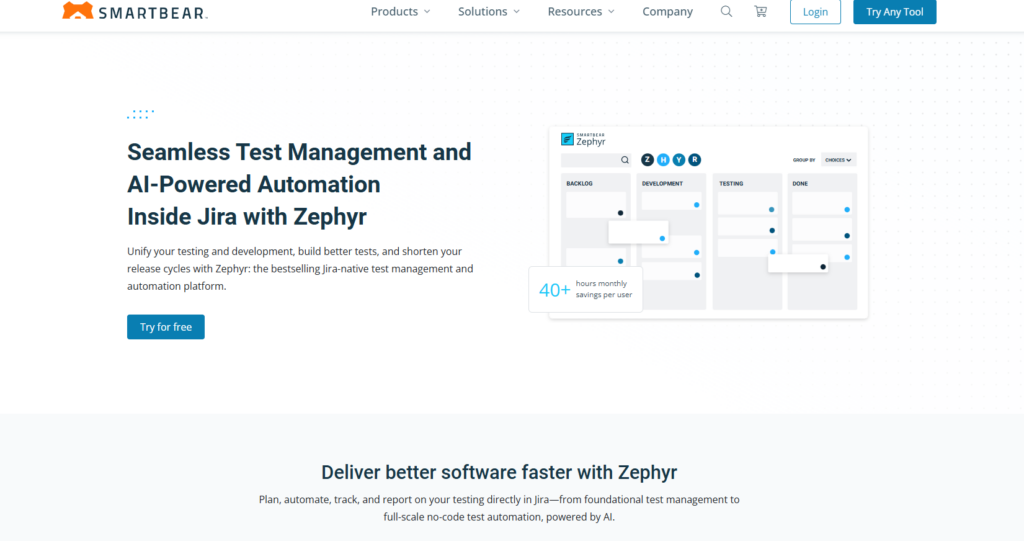Click the search magnifier inside Zephyr board preview

coord(625,160)
